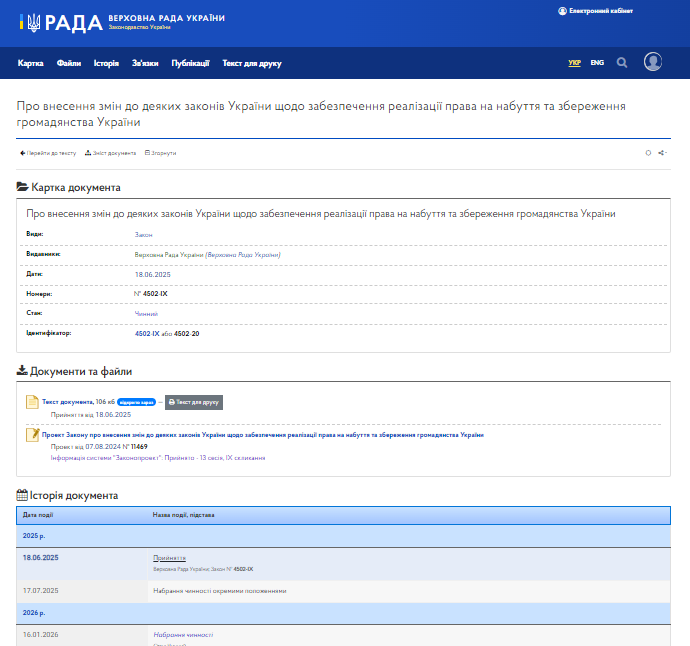
Task: Click the small circle icon beside the share icon
Action: [648, 153]
